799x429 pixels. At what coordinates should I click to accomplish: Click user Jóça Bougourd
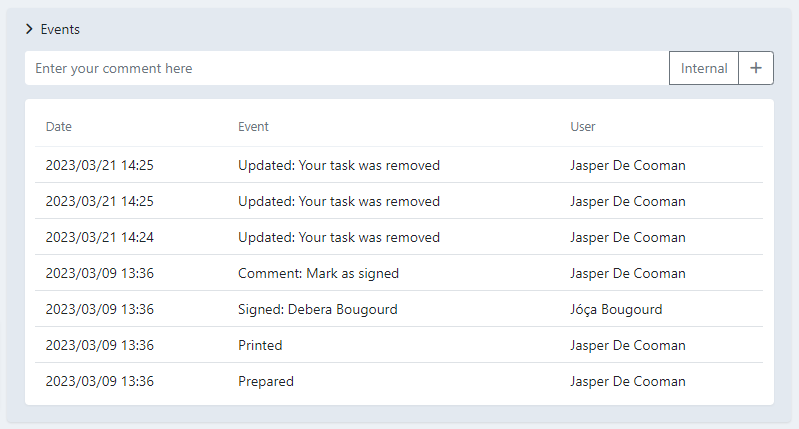pos(615,309)
